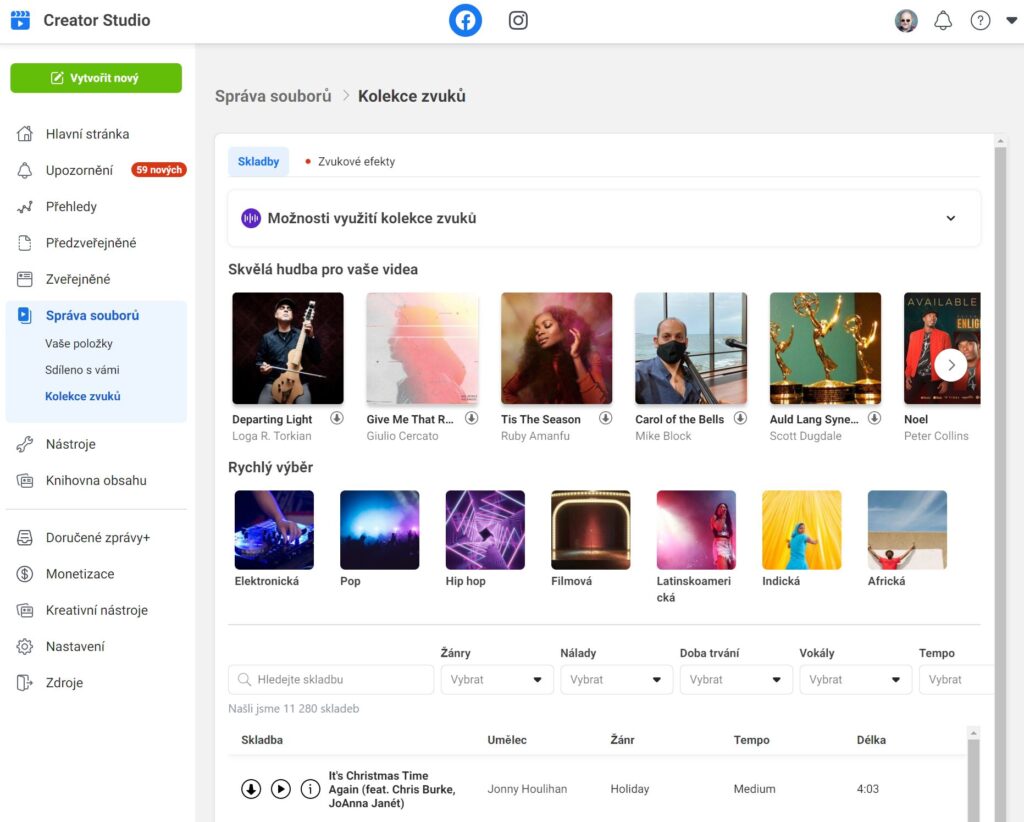This screenshot has height=822, width=1024.
Task: Select the Pop genre tile
Action: click(379, 530)
